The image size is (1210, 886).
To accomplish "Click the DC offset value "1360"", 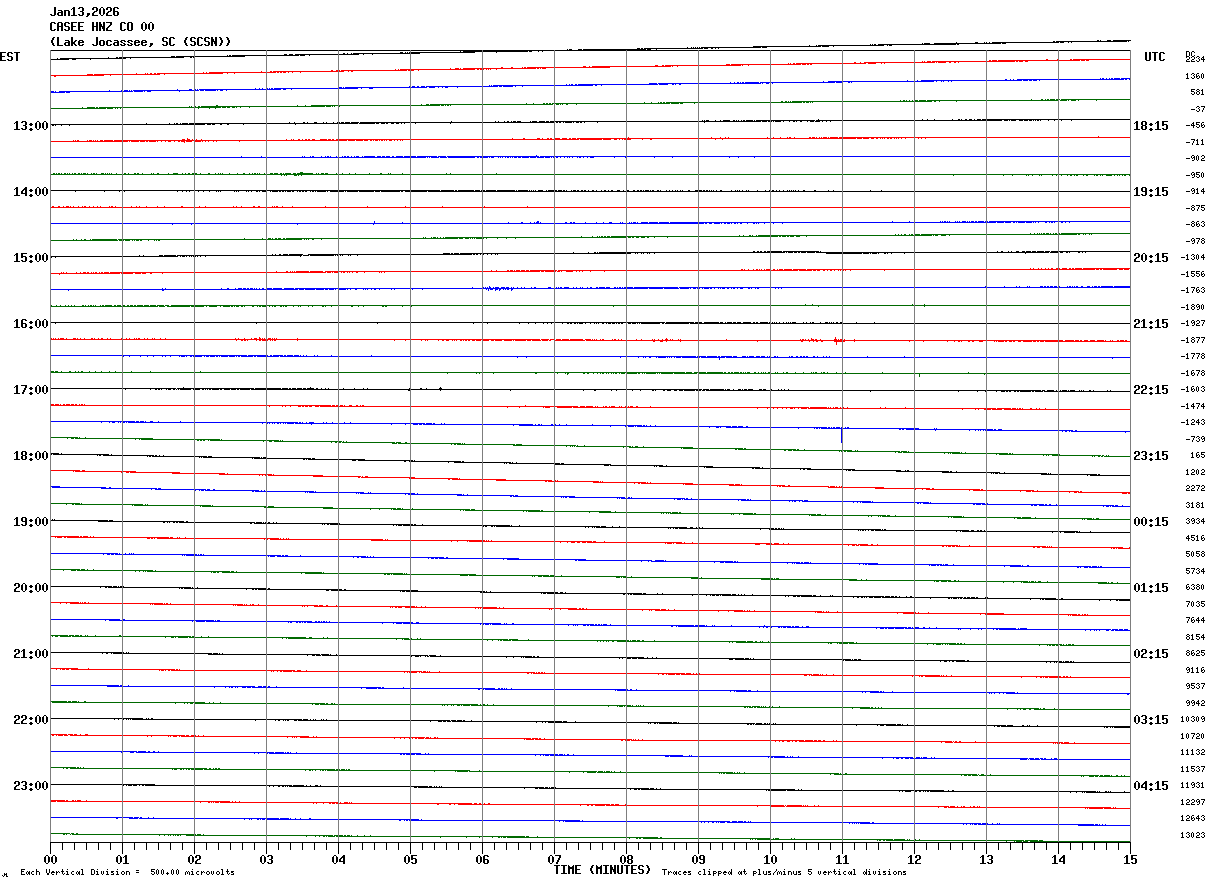I will (x=1195, y=76).
